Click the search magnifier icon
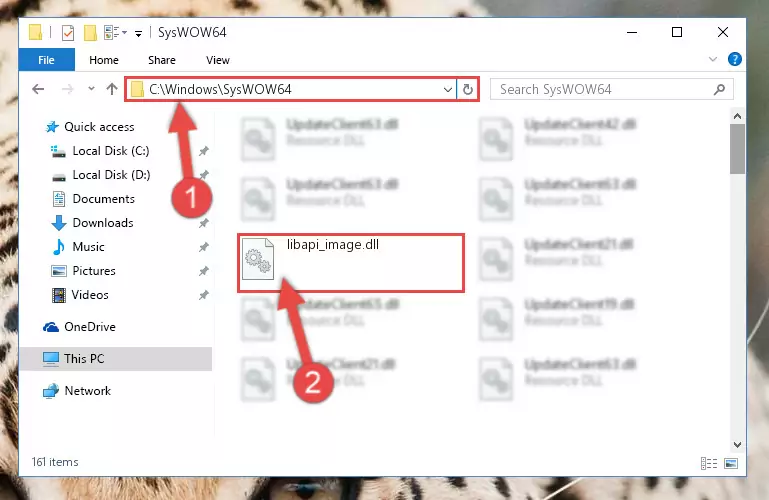Viewport: 769px width, 500px height. click(719, 89)
